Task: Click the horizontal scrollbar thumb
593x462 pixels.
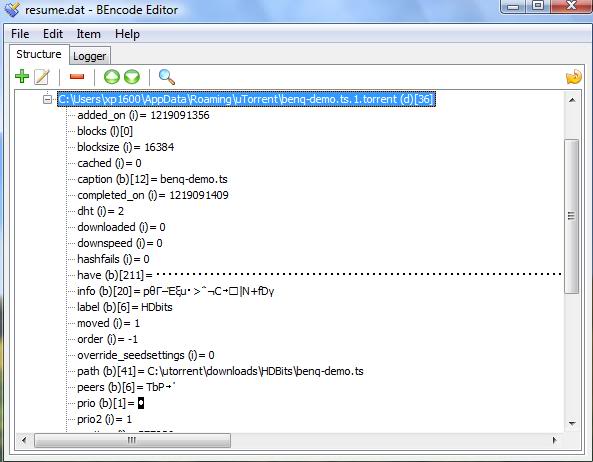Action: (132, 440)
